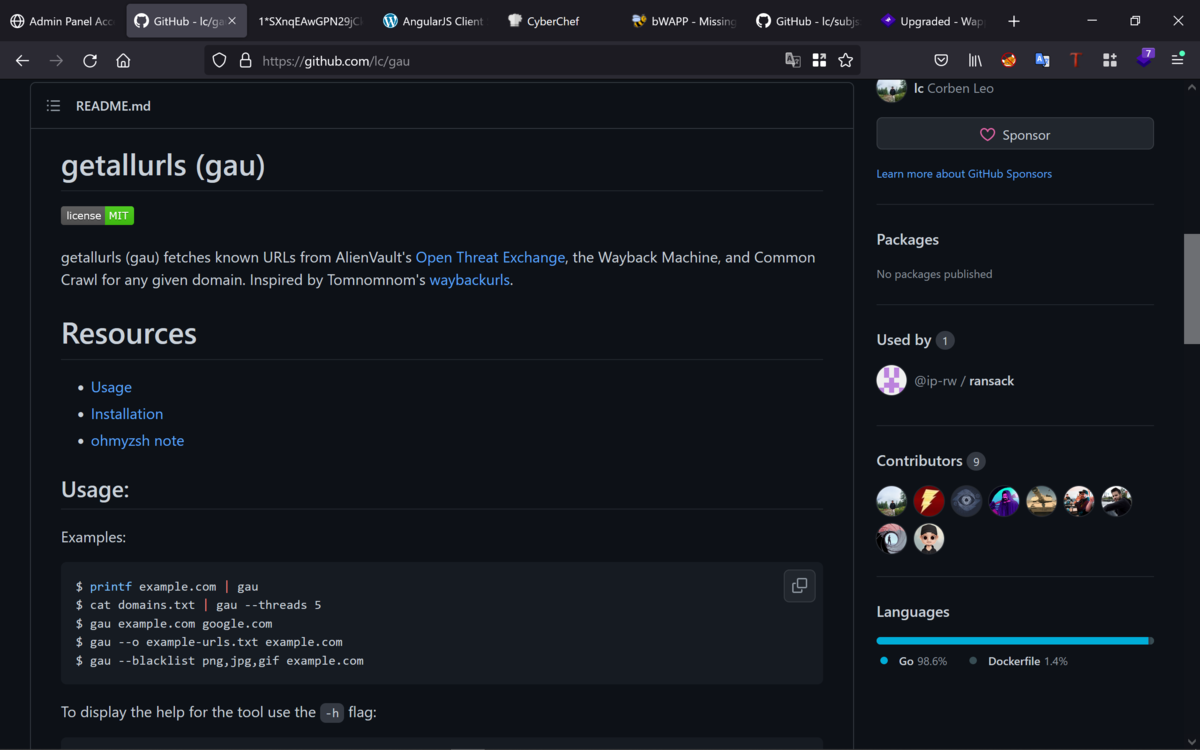Click the Resources heading

(129, 333)
